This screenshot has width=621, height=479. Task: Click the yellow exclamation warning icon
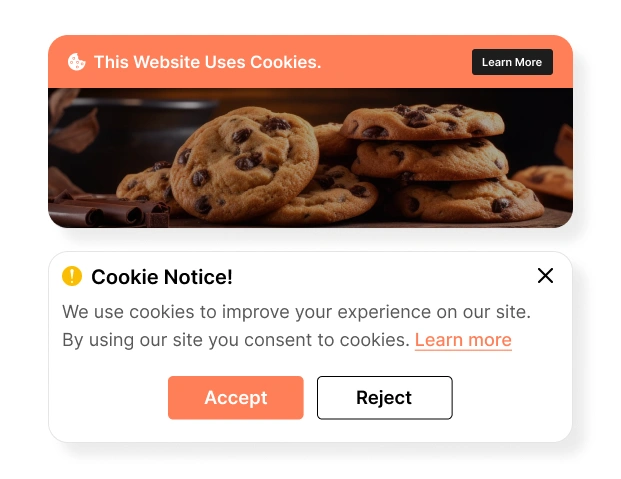[72, 276]
